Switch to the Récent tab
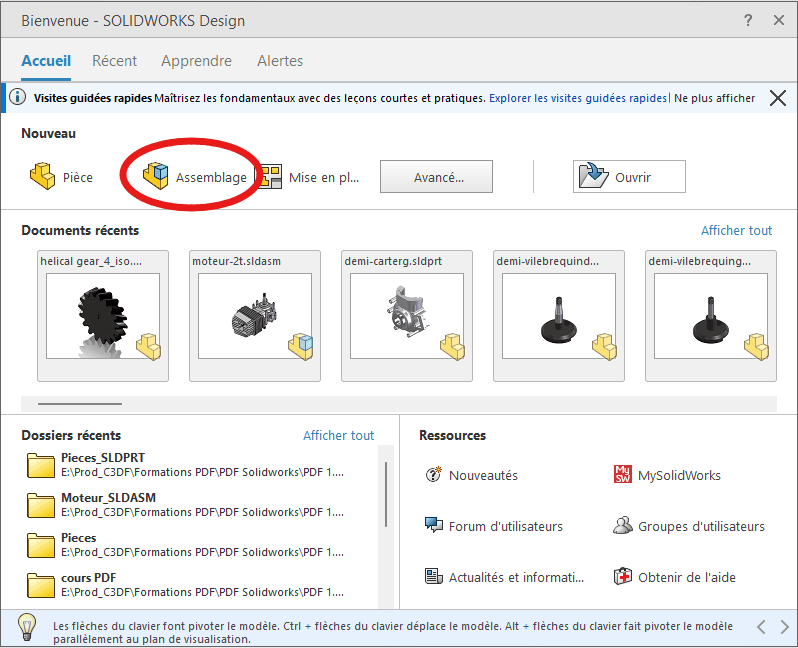798x648 pixels. 115,61
